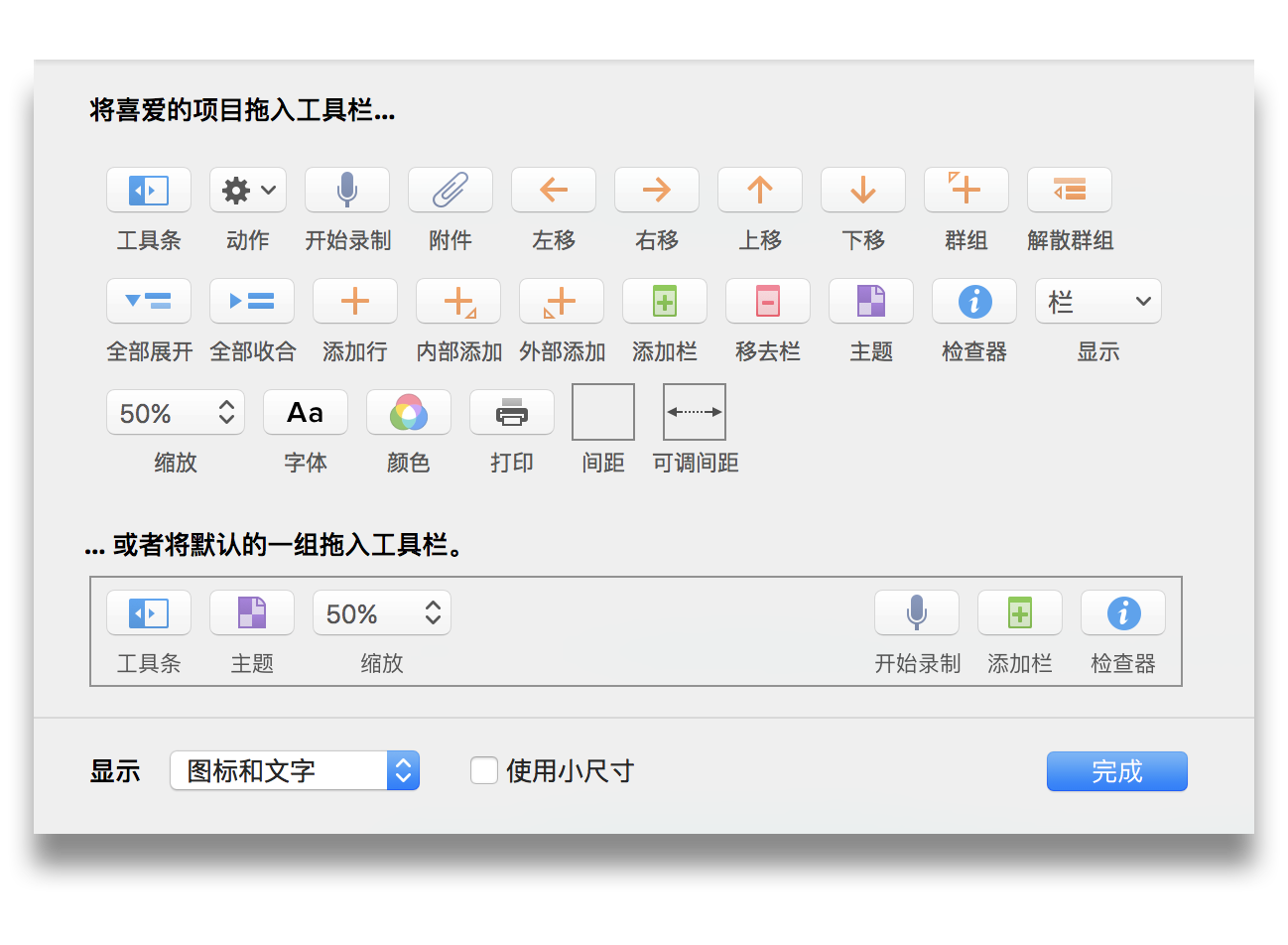The height and width of the screenshot is (945, 1288).
Task: Click the 右移 right arrow icon
Action: 657,190
